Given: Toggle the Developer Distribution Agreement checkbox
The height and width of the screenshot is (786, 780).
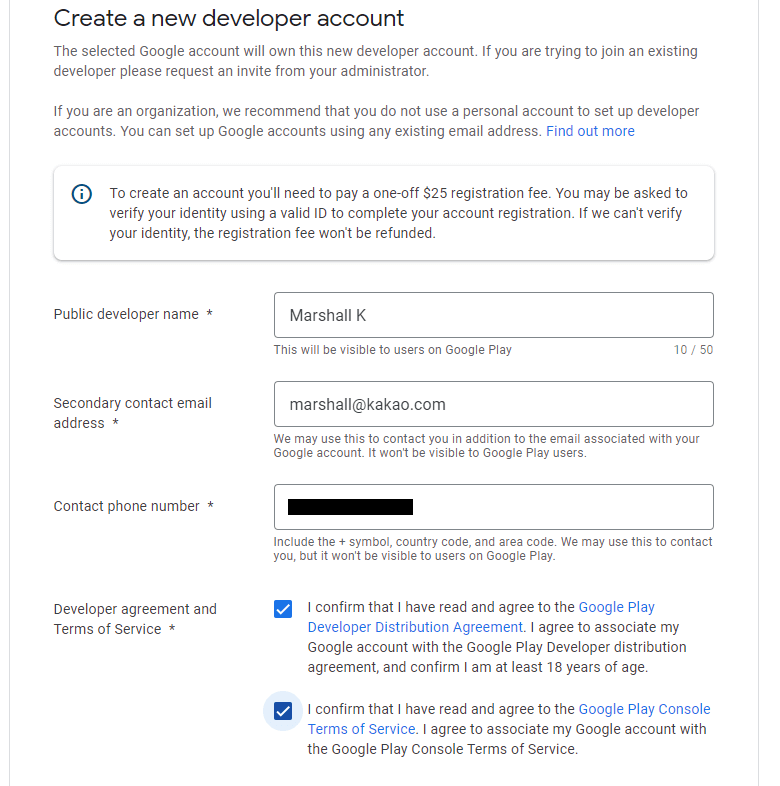Looking at the screenshot, I should point(283,609).
